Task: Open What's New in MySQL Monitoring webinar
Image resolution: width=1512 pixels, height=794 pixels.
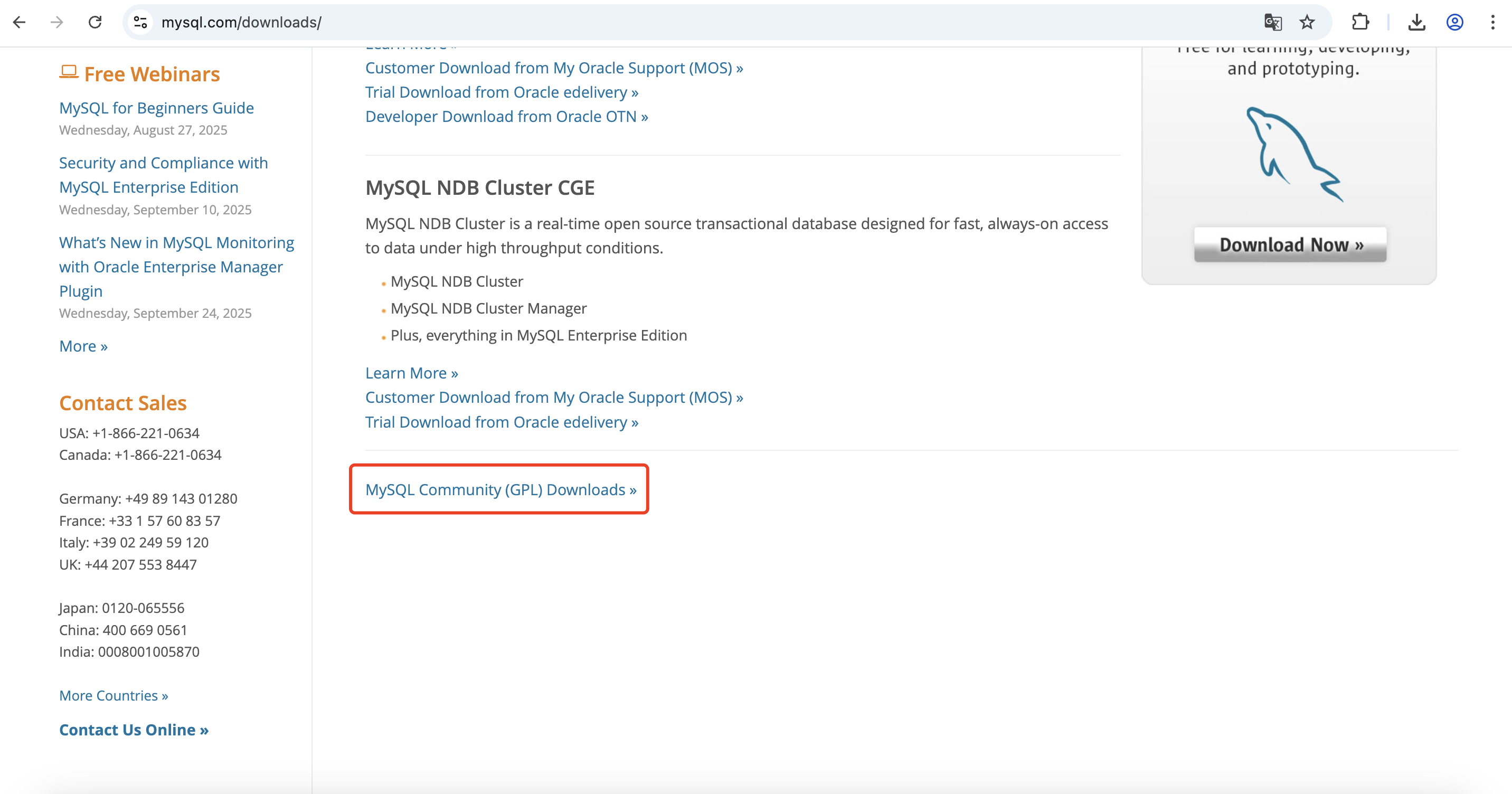Action: click(x=177, y=267)
